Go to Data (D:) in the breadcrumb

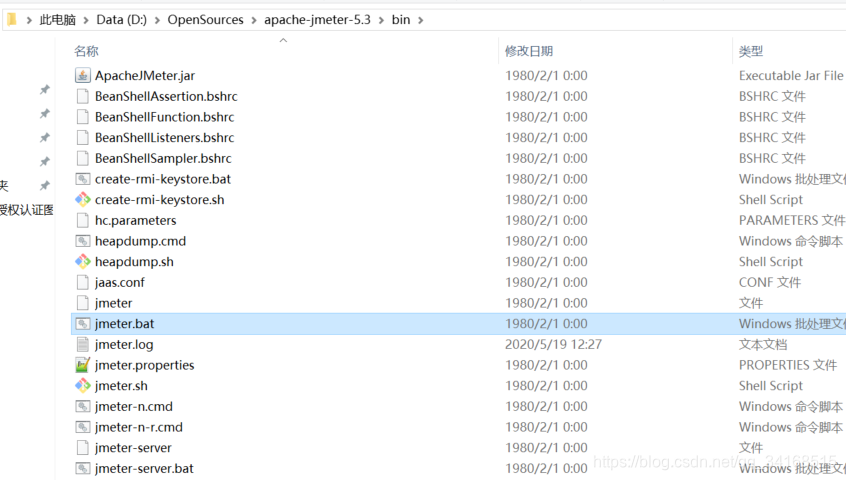121,20
